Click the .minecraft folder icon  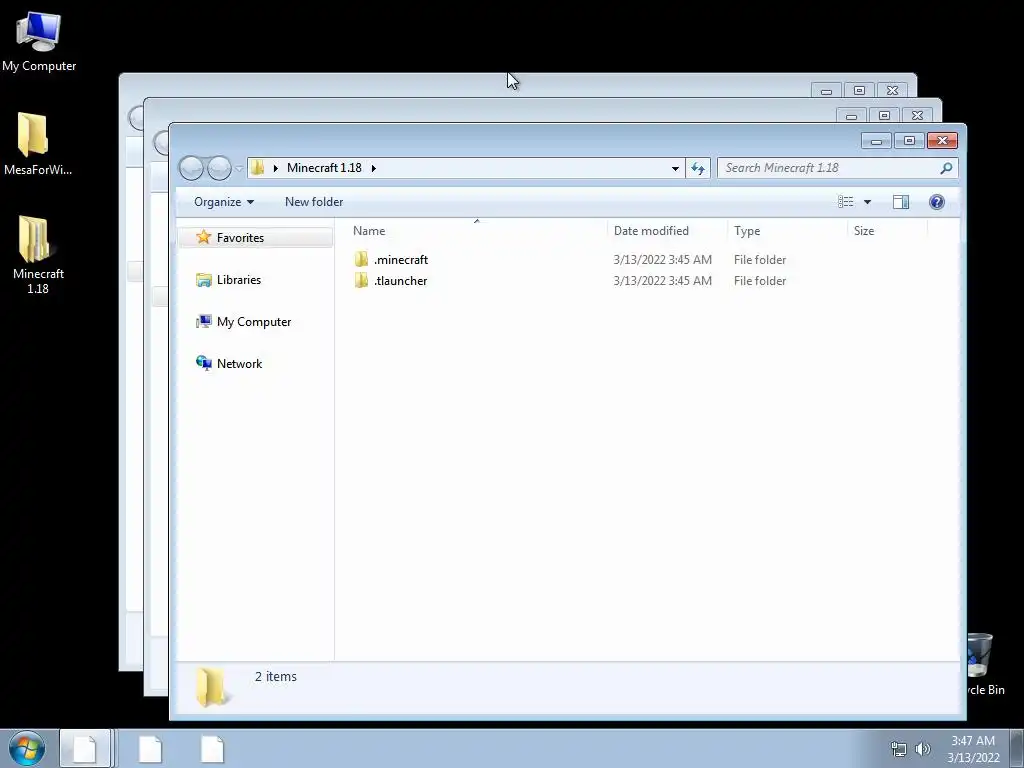(361, 259)
